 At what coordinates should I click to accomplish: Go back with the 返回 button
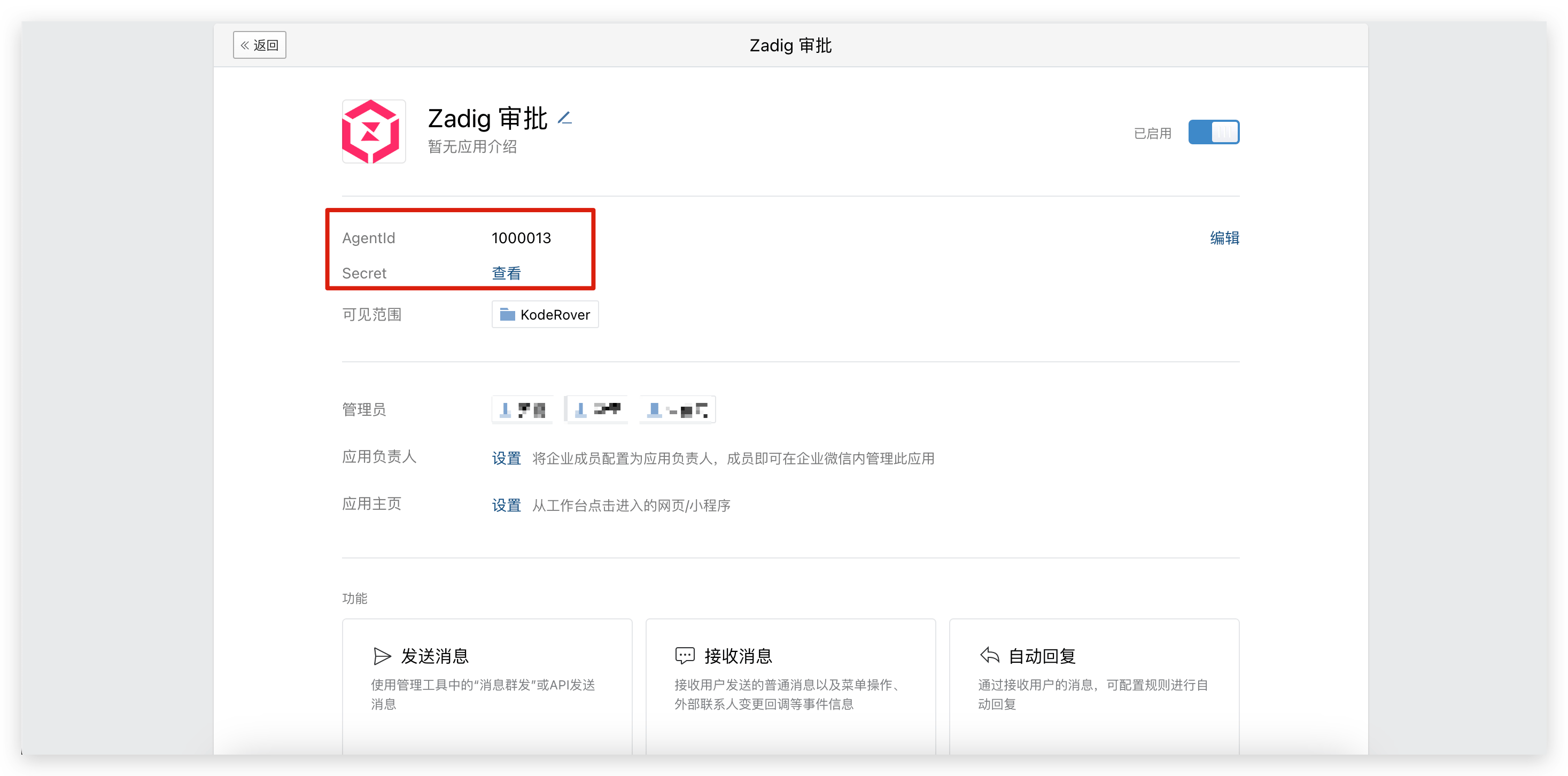click(259, 45)
